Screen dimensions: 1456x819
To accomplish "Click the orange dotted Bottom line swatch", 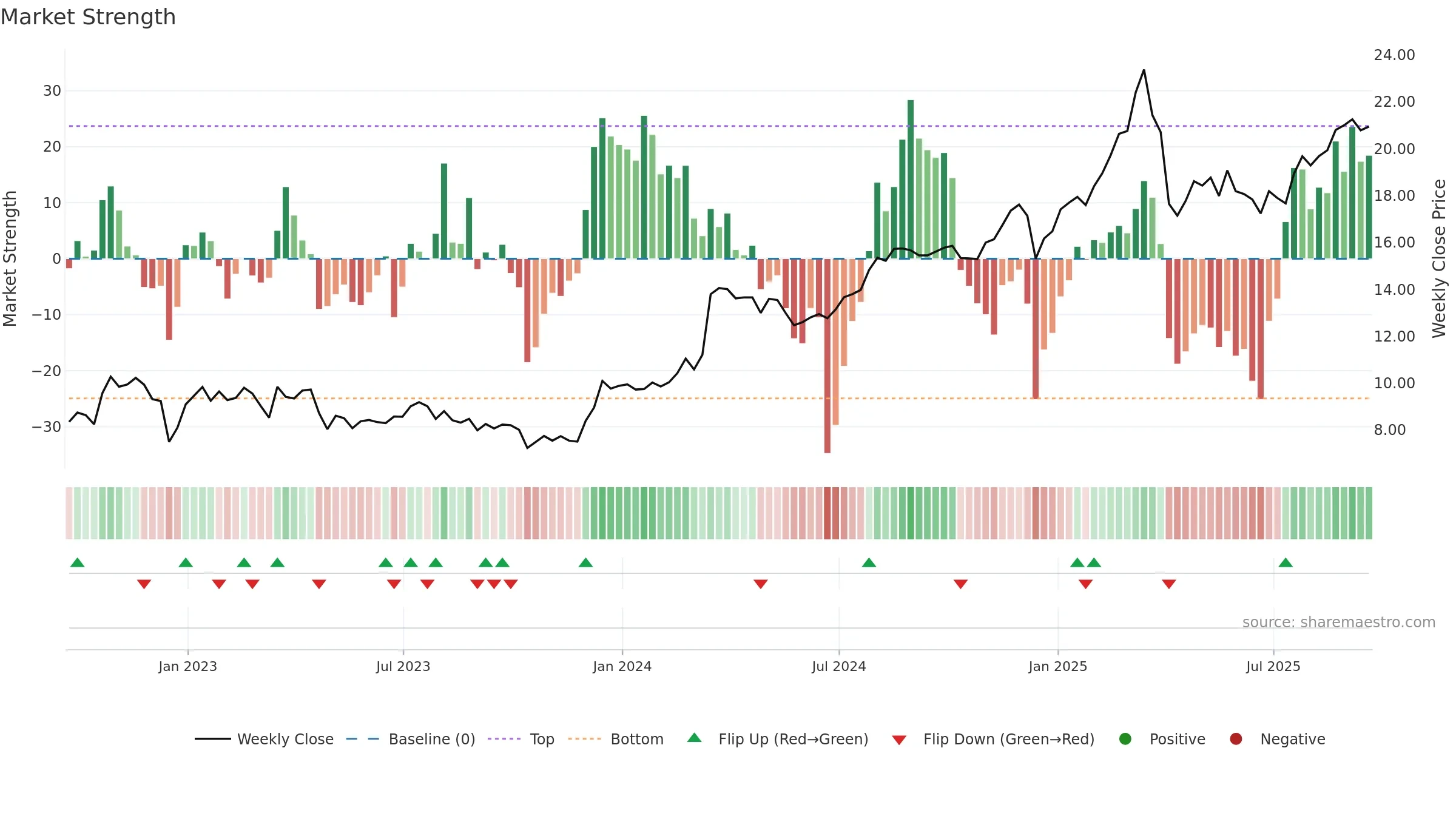I will tap(585, 739).
